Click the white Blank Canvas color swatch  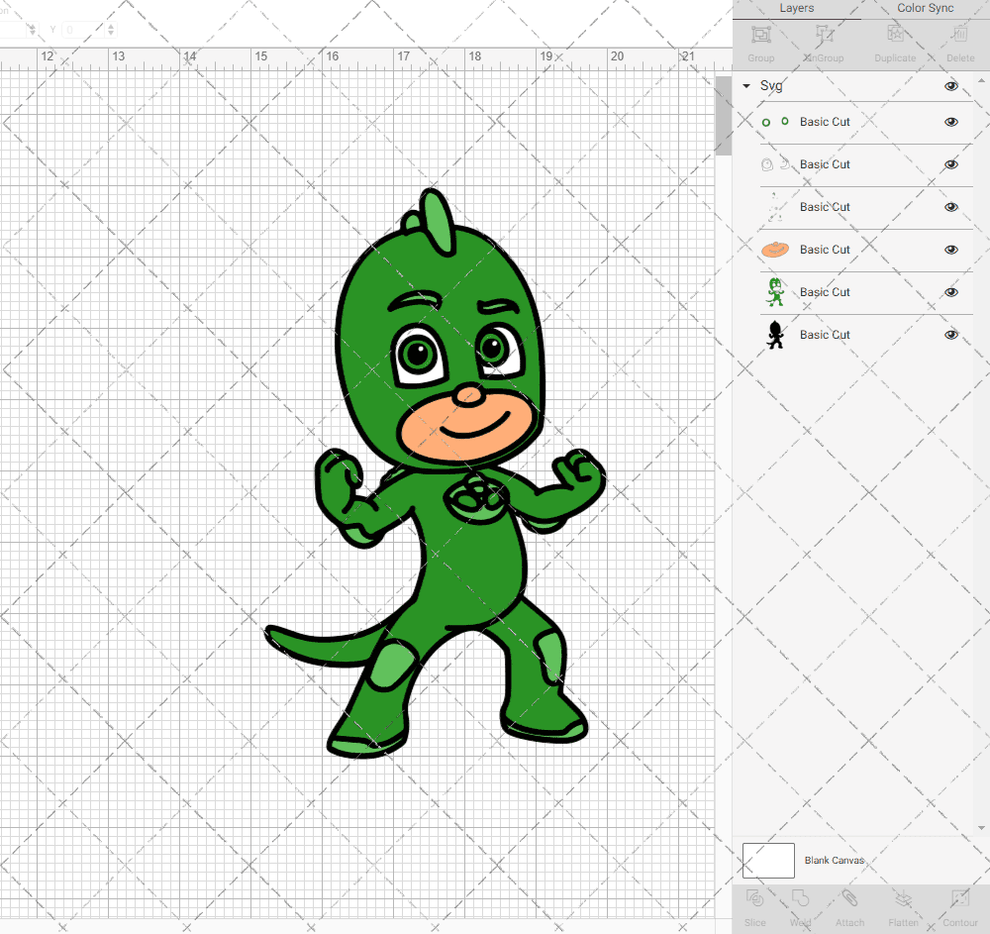pyautogui.click(x=768, y=860)
